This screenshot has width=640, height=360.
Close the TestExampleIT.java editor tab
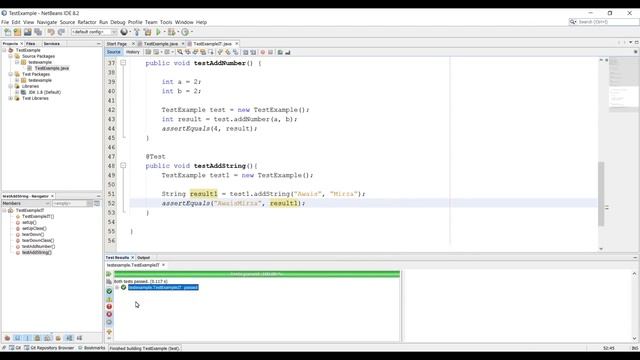(237, 44)
